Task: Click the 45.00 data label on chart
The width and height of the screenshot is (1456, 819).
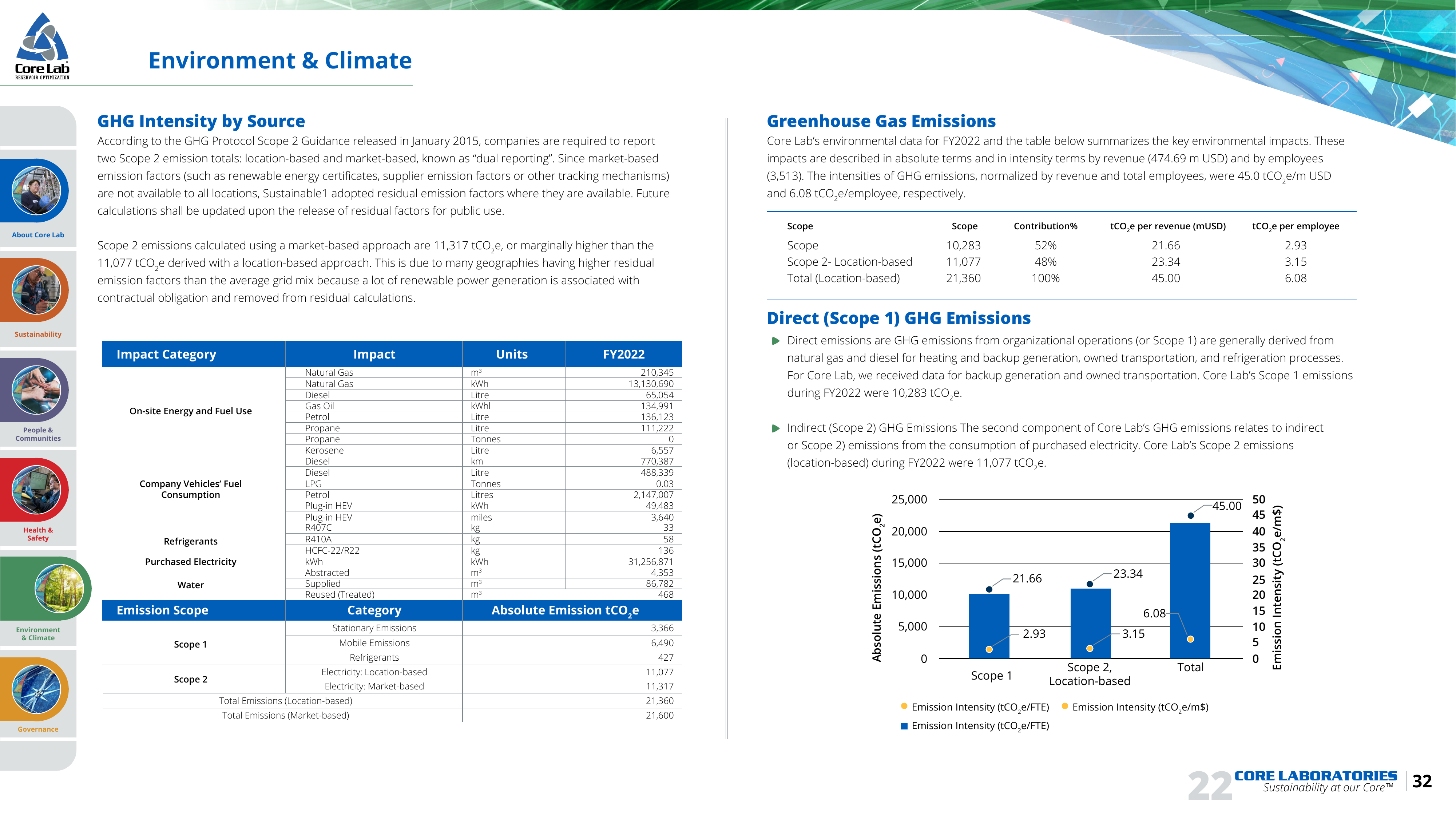Action: 1226,506
